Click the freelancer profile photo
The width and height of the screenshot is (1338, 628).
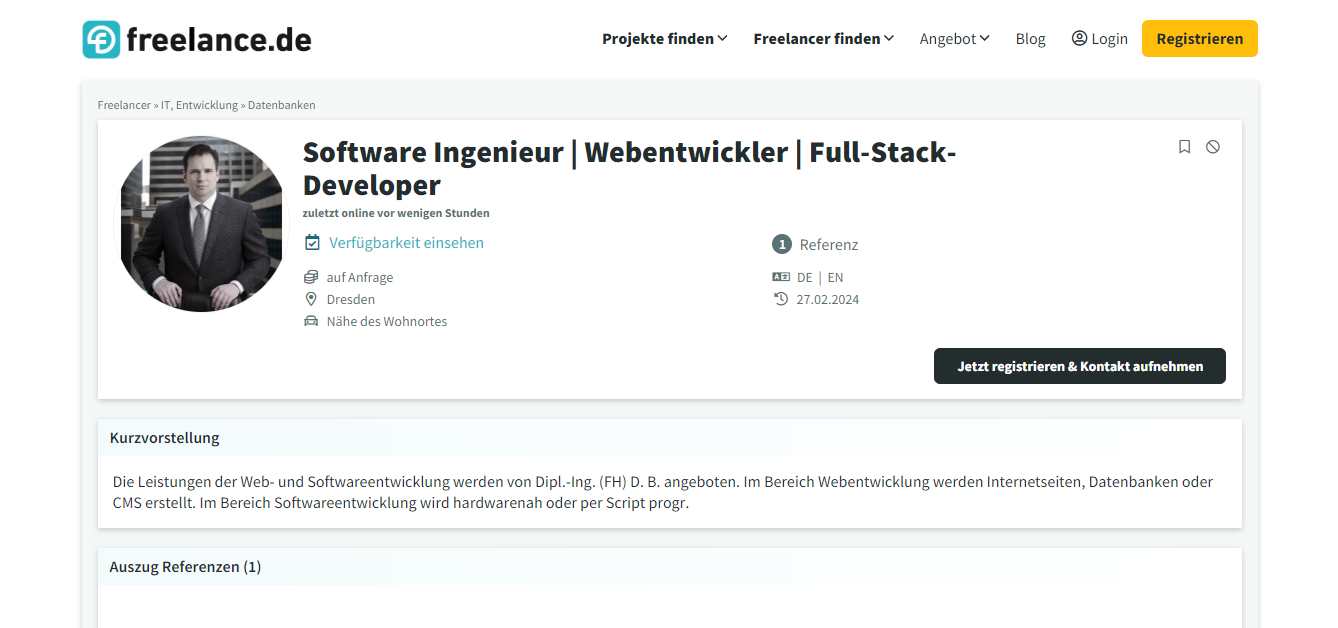pyautogui.click(x=201, y=224)
